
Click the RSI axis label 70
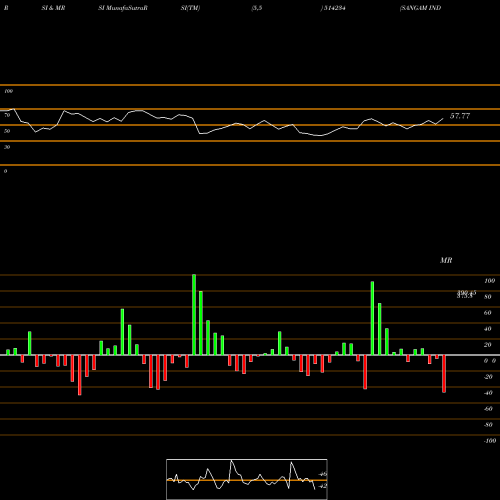point(7,115)
